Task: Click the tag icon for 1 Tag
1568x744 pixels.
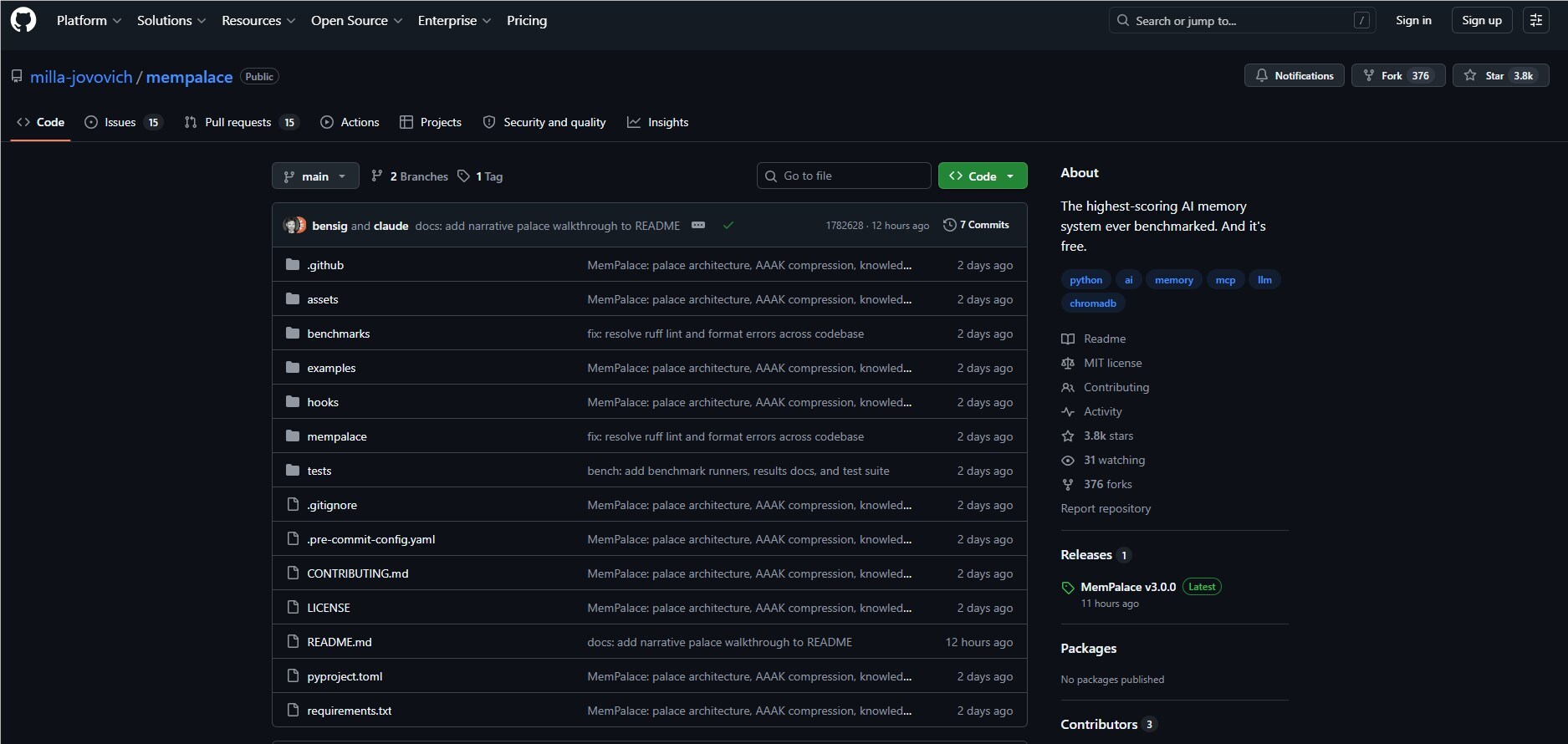Action: pos(464,176)
